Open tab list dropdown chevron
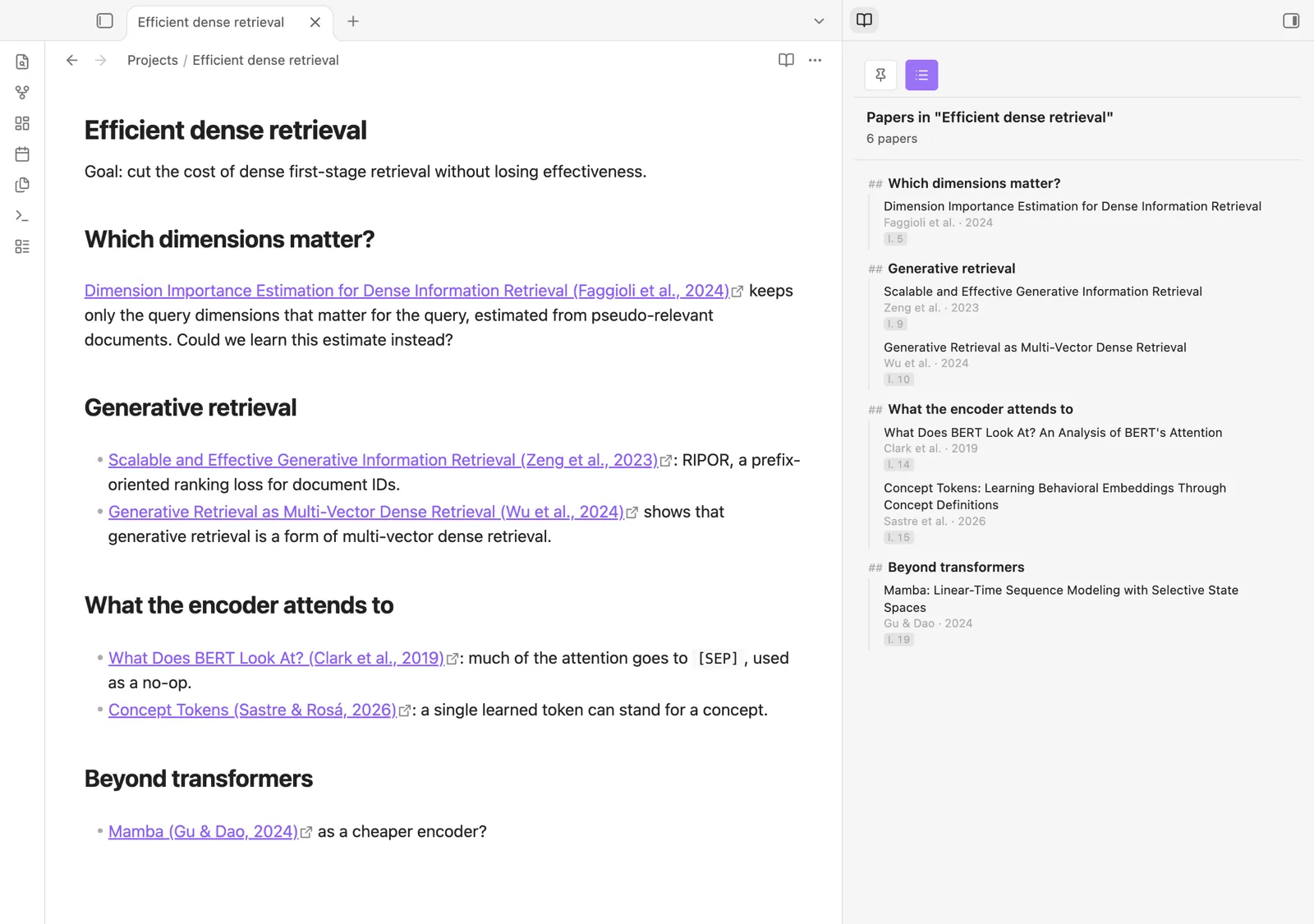 pos(819,21)
